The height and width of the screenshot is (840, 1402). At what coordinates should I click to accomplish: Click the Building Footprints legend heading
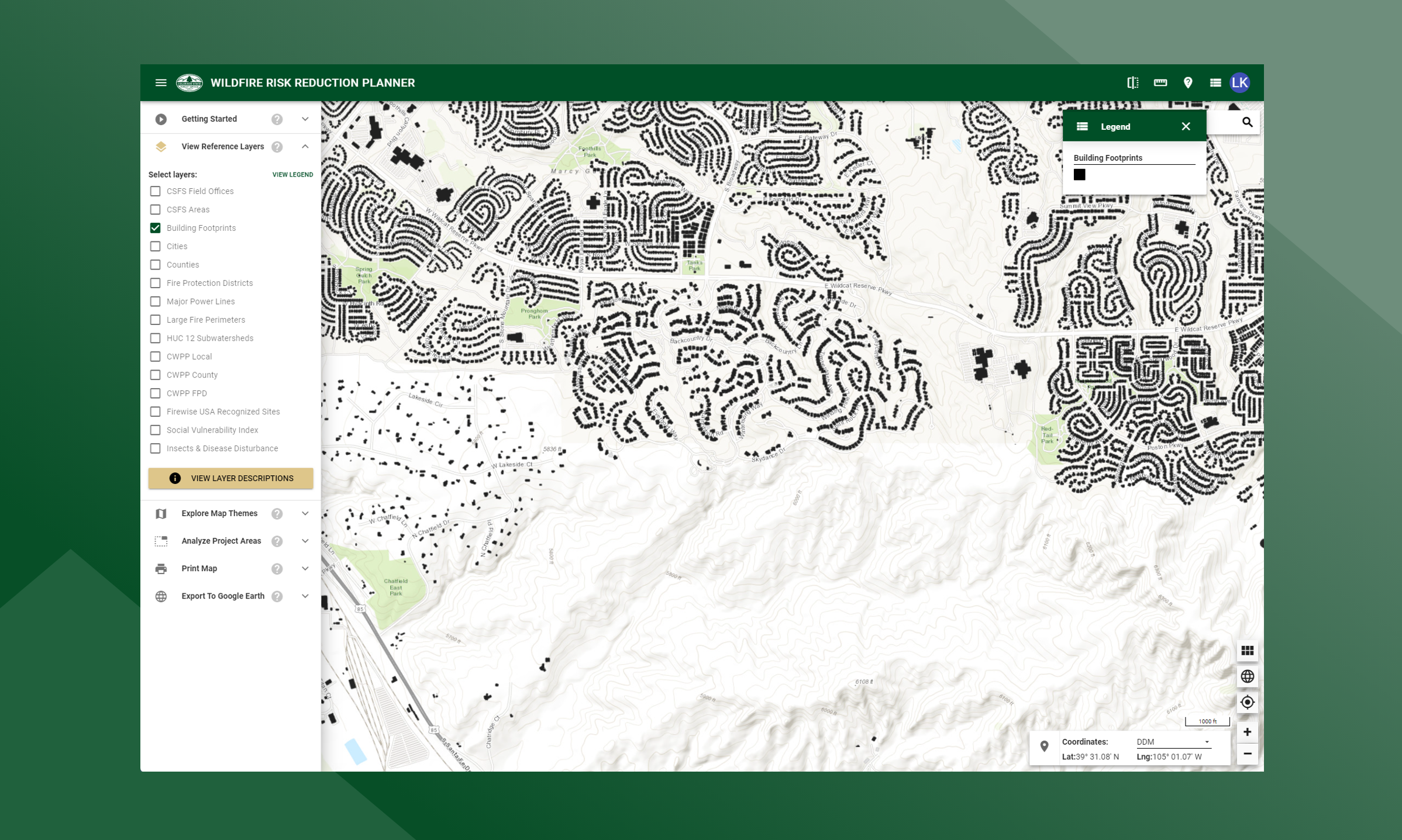pos(1108,158)
